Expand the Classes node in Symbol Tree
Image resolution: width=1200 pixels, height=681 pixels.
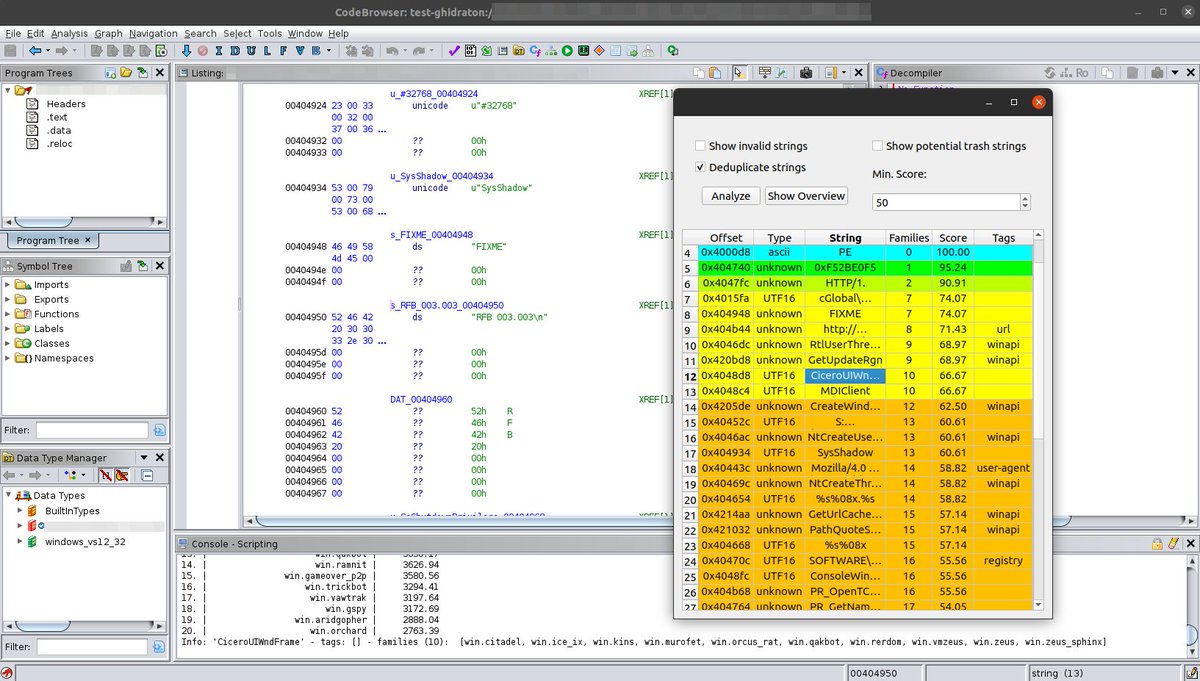(9, 343)
